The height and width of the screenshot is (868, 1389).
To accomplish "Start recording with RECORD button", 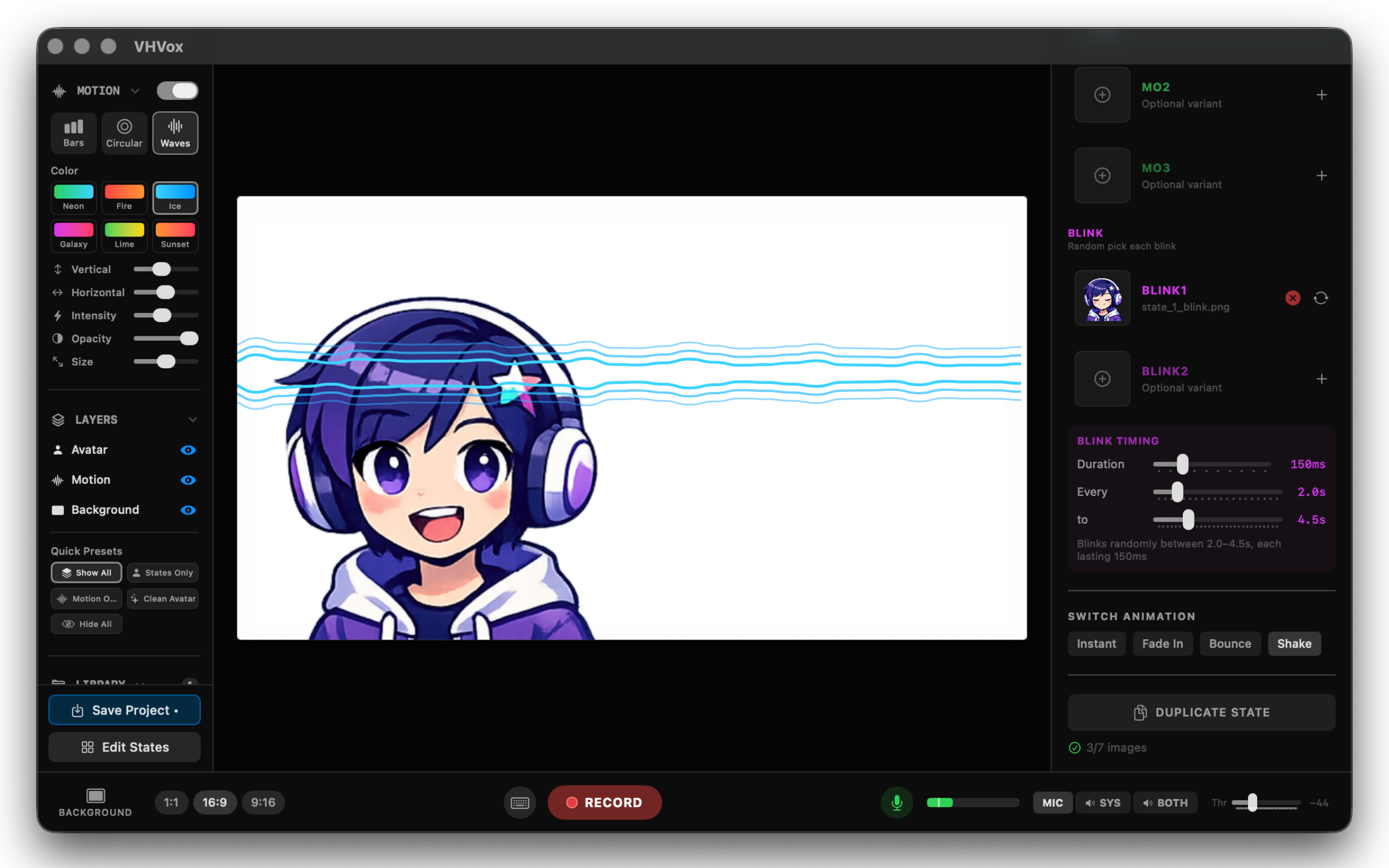I will 604,802.
